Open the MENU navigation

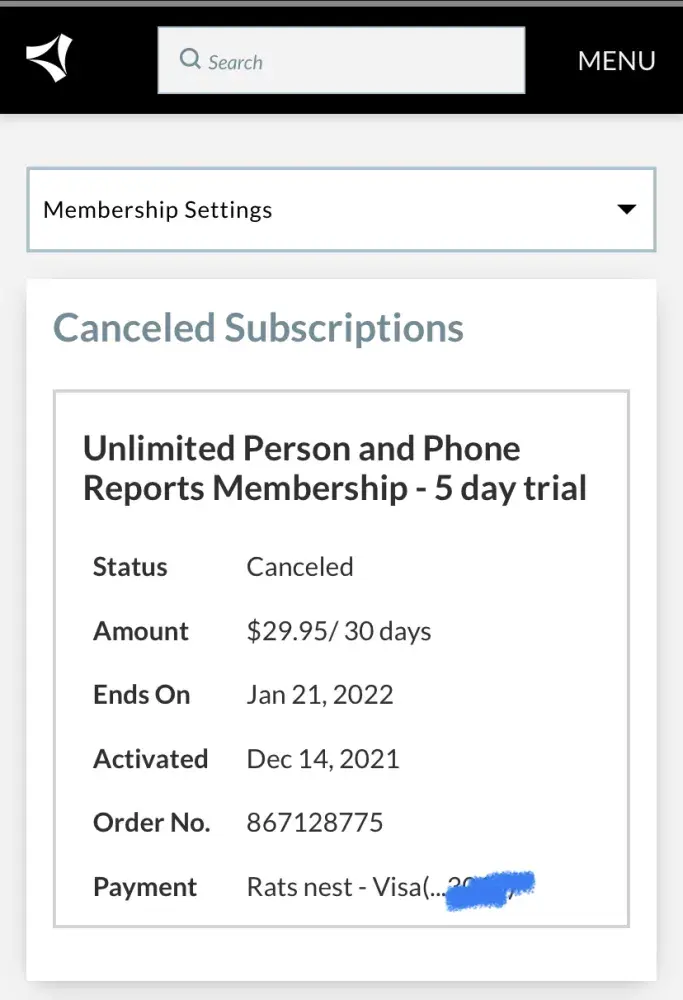pos(616,60)
